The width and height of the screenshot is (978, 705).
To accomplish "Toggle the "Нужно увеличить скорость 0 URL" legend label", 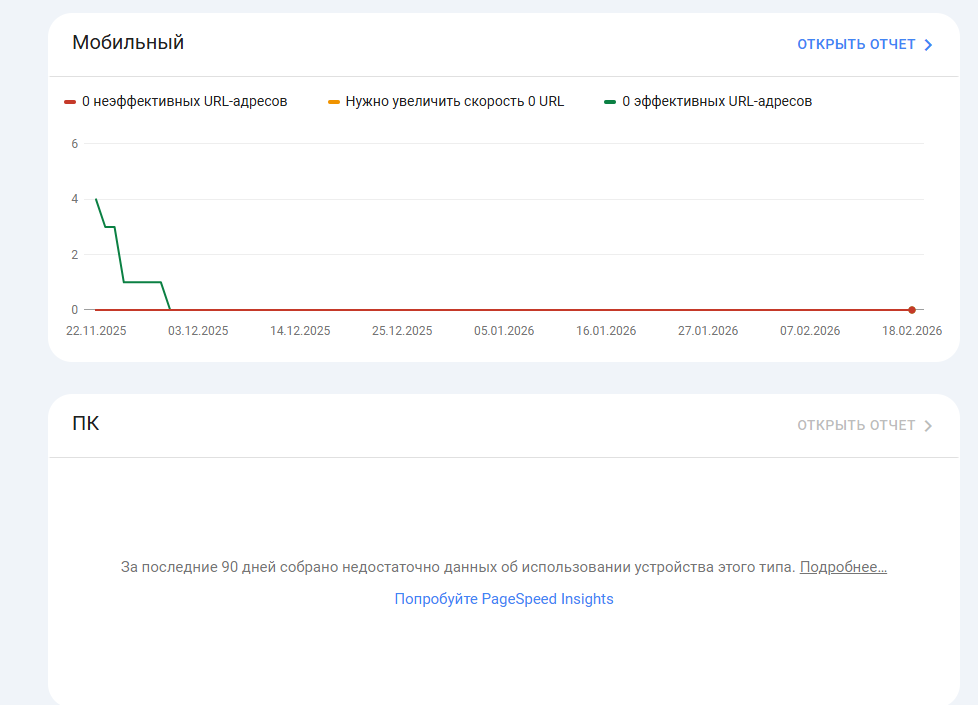I will coord(455,101).
